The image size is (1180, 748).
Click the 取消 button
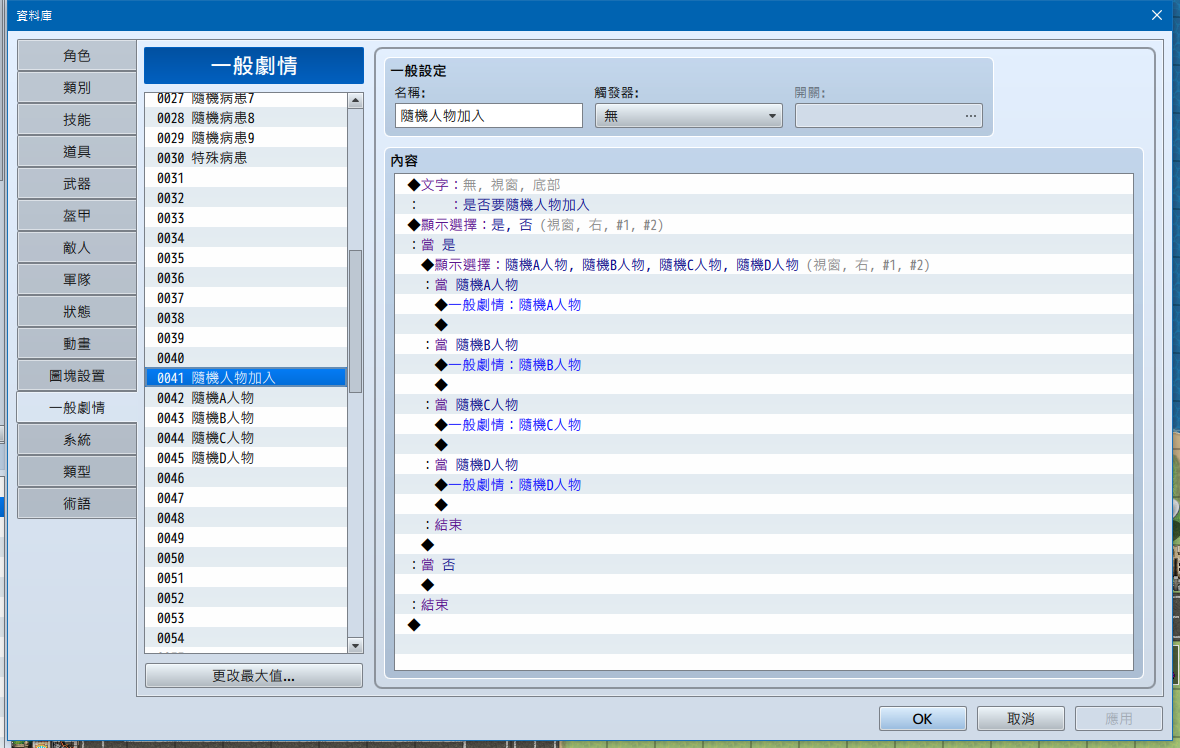tap(1020, 719)
